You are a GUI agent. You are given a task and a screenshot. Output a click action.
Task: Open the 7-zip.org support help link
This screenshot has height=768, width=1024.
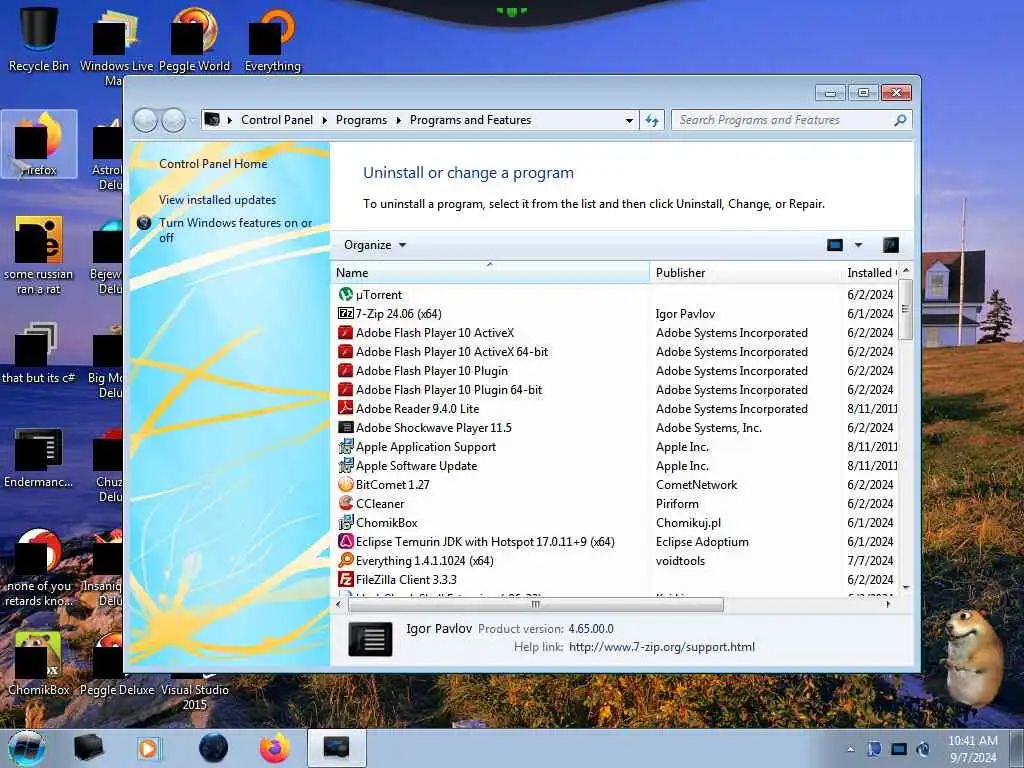click(x=662, y=647)
